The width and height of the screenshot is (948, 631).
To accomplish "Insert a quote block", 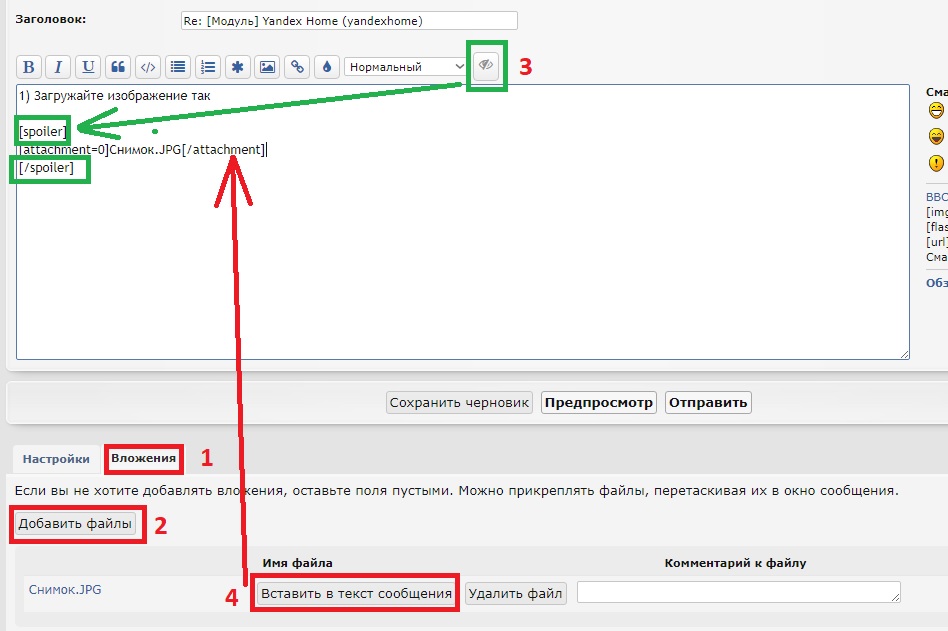I will (x=118, y=67).
